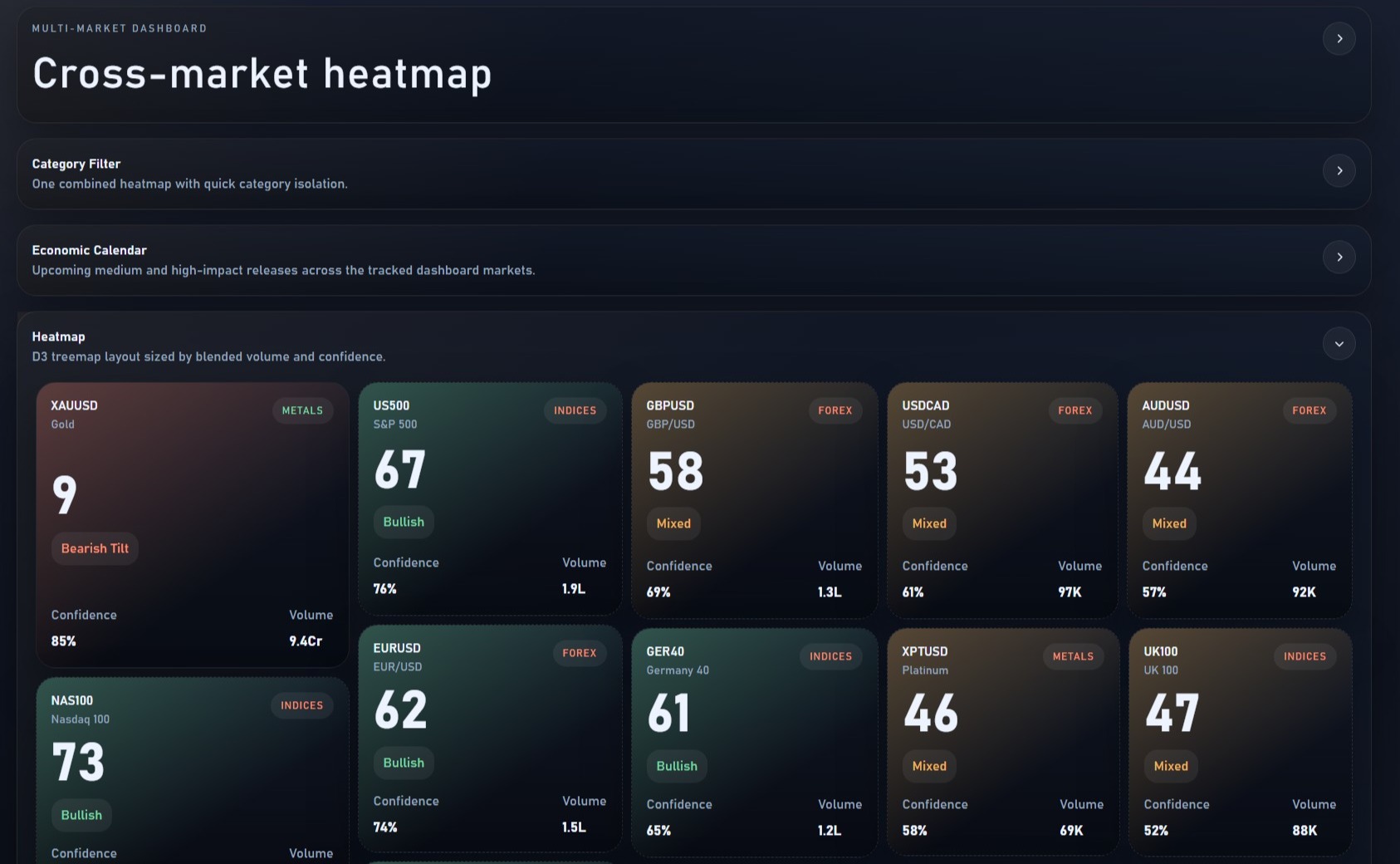
Task: Click the FOREX tag on GBPUSD
Action: tap(835, 410)
